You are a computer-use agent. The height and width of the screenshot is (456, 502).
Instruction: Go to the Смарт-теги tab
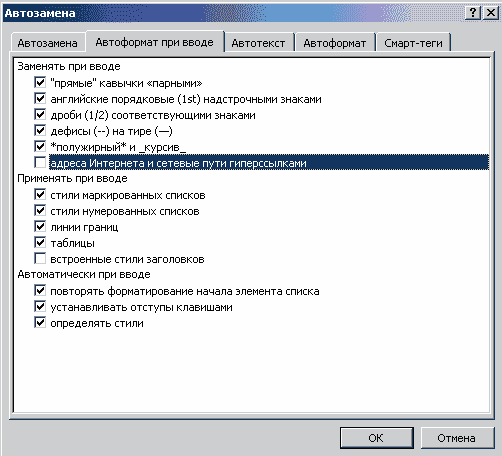tap(413, 43)
